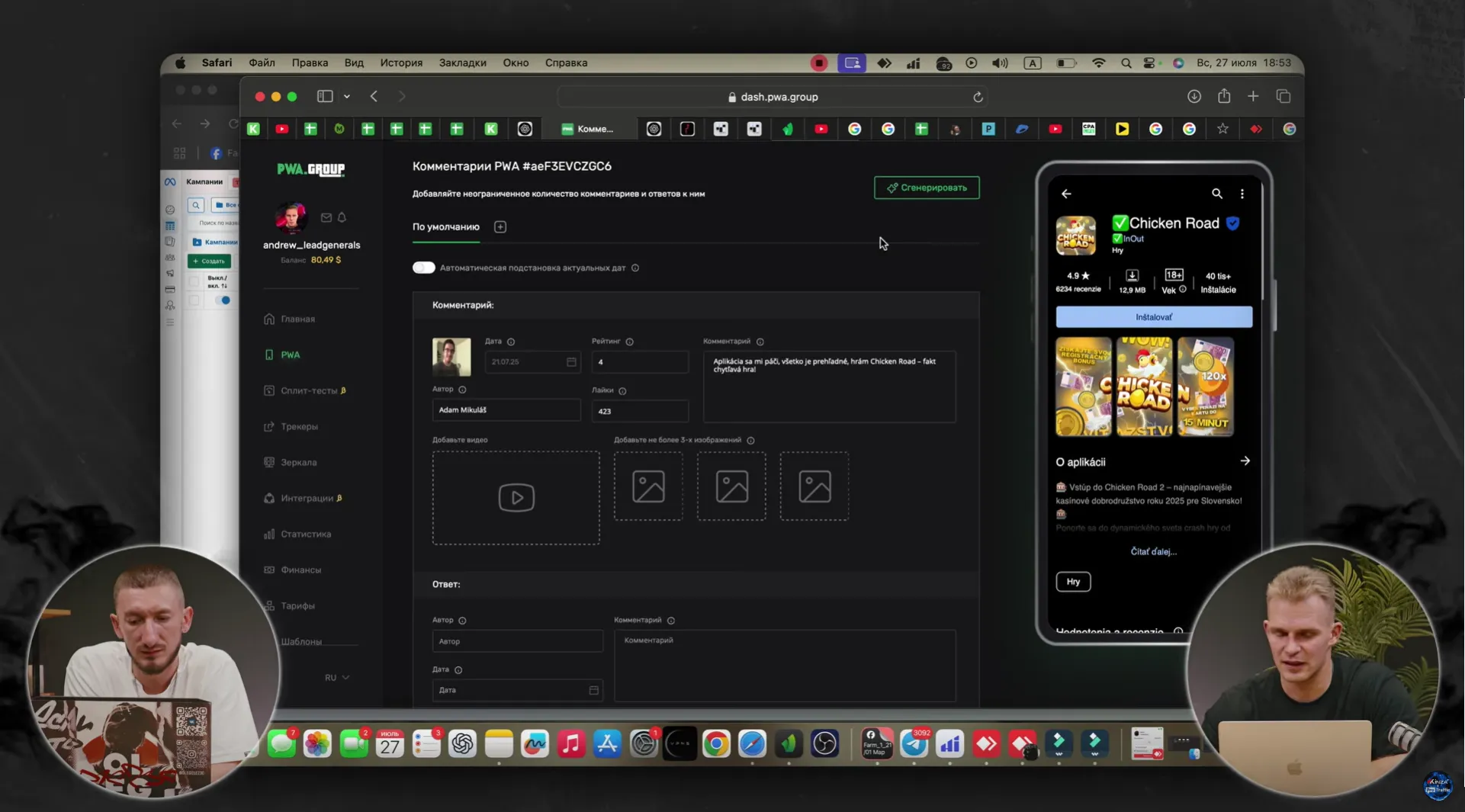Open notifications bell icon in sidebar
This screenshot has width=1465, height=812.
click(342, 217)
